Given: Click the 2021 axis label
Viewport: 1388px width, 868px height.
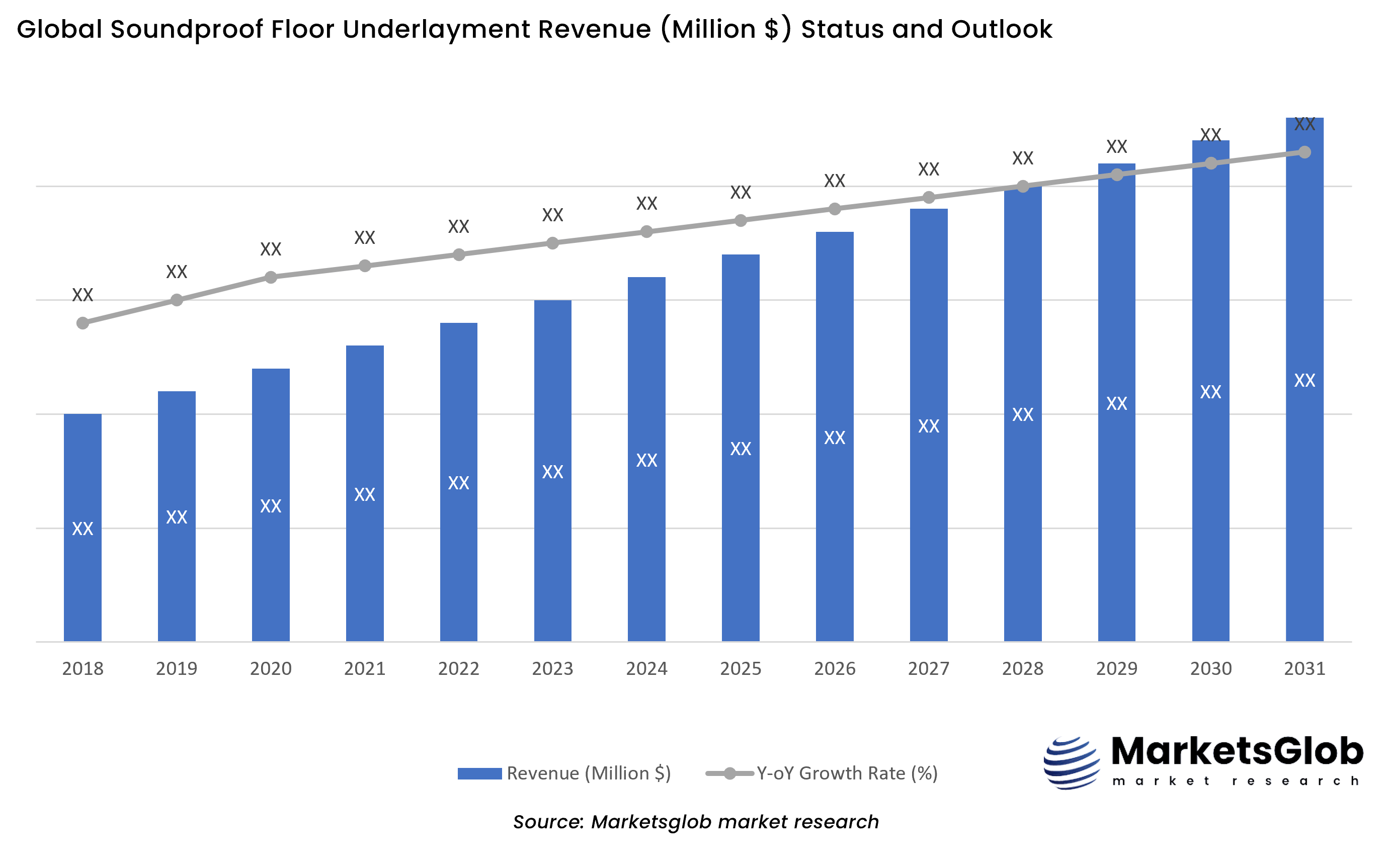Looking at the screenshot, I should click(365, 669).
